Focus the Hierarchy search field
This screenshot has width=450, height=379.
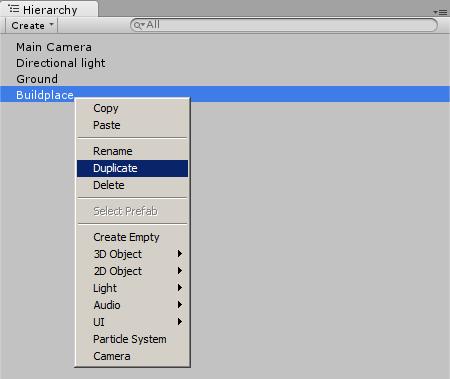point(284,25)
